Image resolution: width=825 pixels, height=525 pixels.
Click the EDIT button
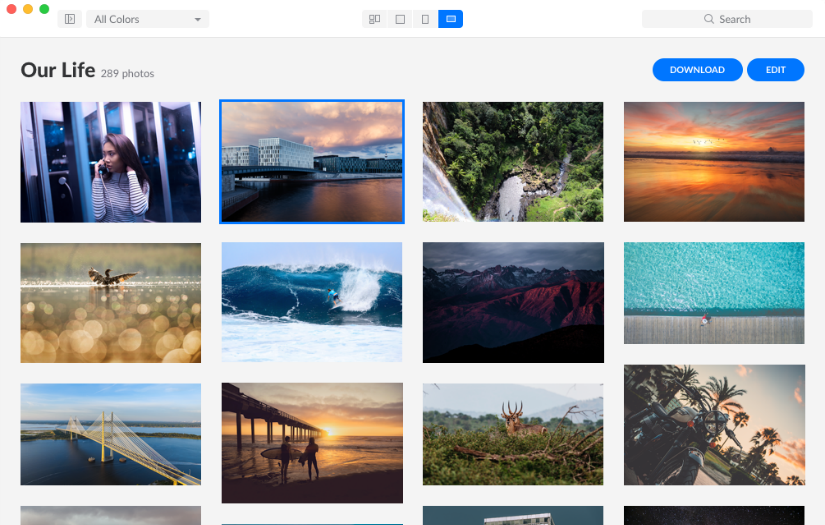pyautogui.click(x=776, y=69)
